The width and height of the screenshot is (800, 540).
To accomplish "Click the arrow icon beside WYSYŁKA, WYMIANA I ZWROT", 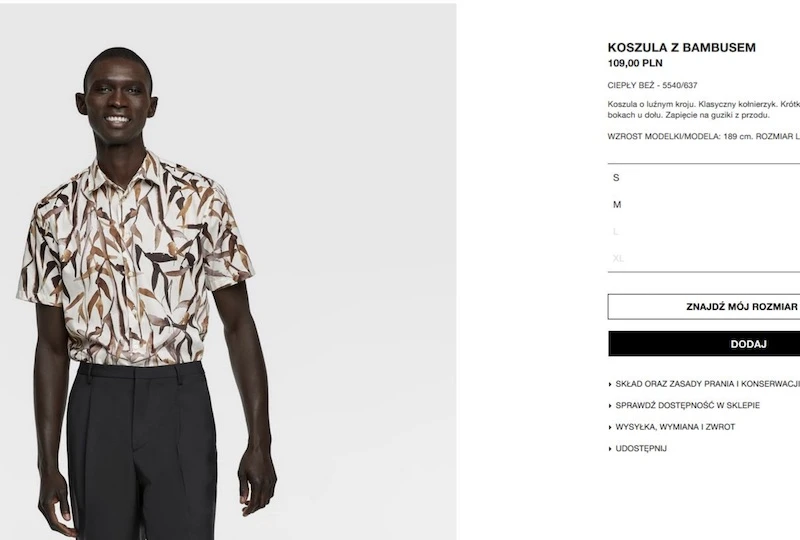I will 610,427.
